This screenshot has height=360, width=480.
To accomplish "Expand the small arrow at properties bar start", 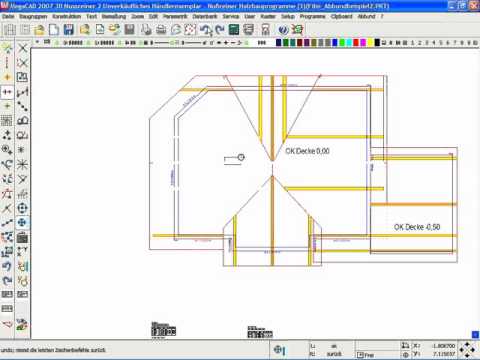I will (37, 42).
